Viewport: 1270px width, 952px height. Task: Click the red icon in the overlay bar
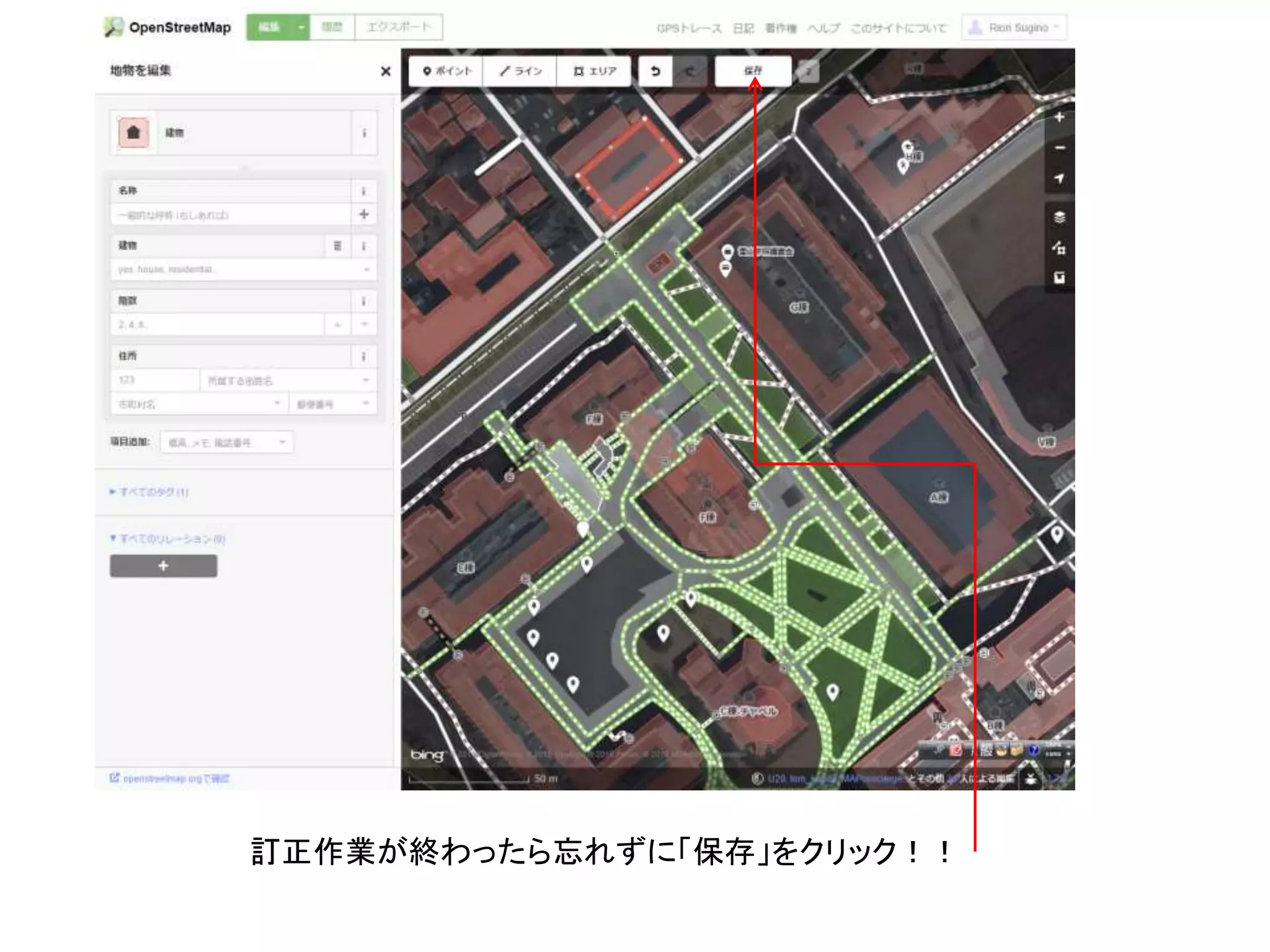tap(956, 751)
